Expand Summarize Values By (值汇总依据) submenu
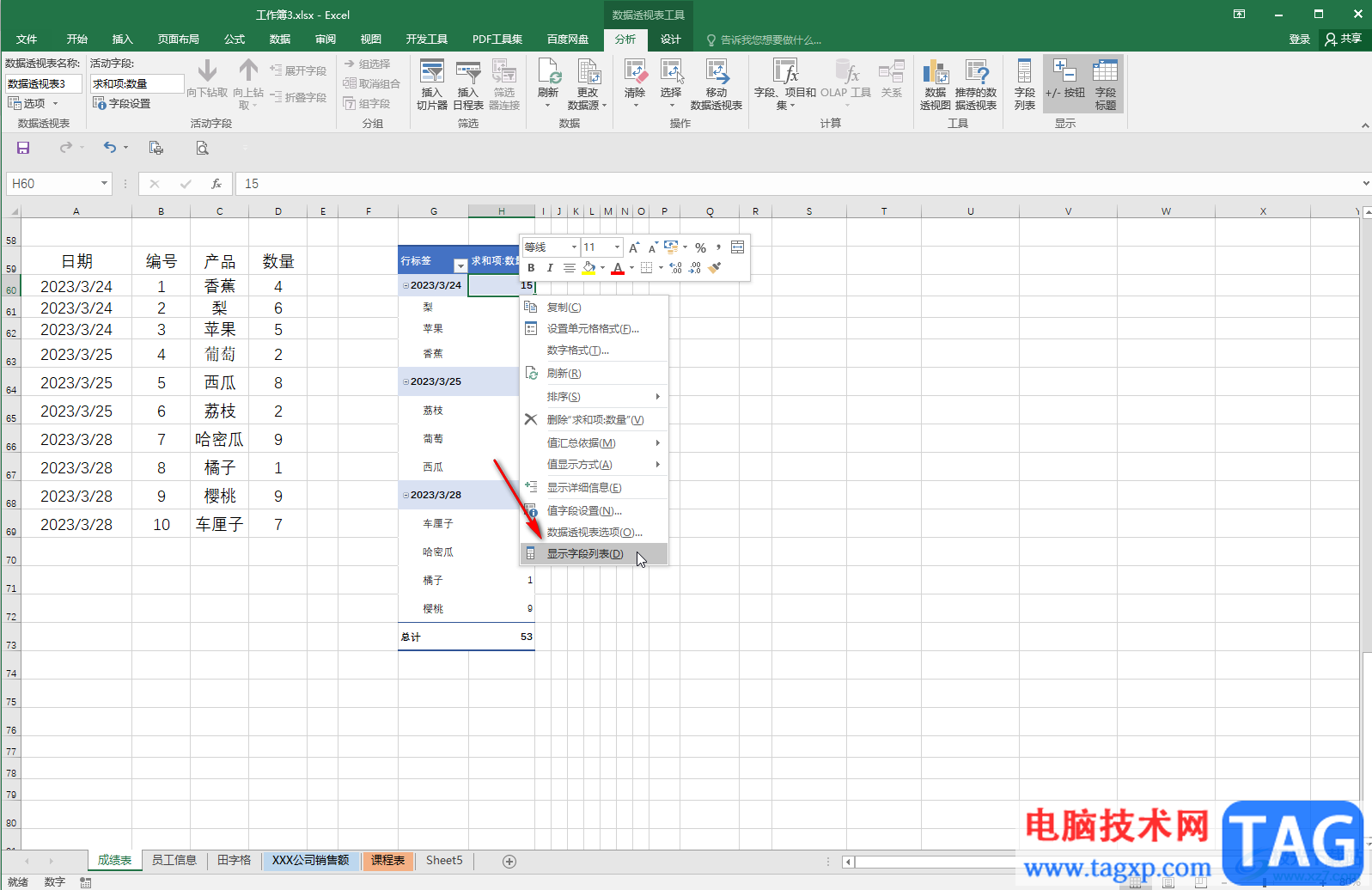 click(x=594, y=443)
